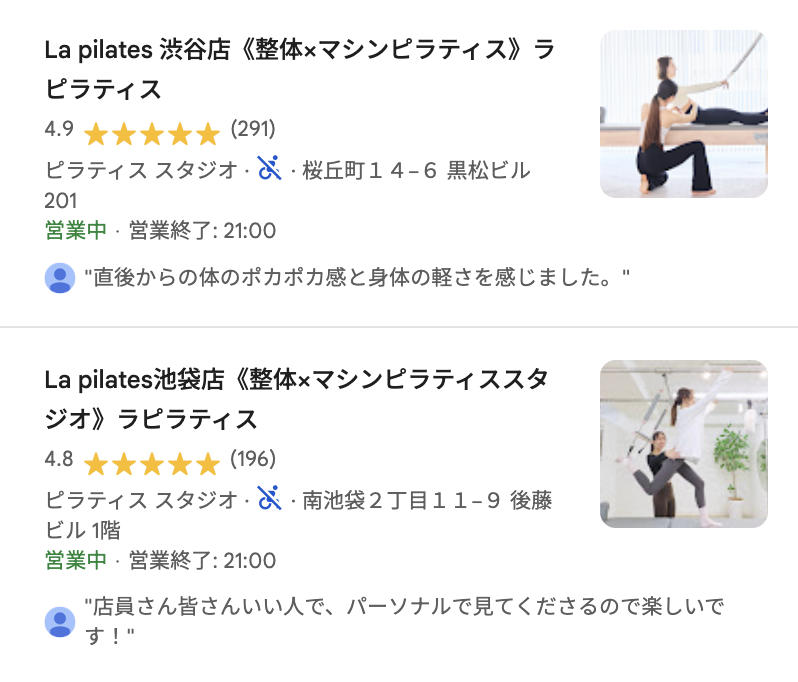Click the 4.9 rating number
The image size is (798, 682).
click(x=59, y=129)
